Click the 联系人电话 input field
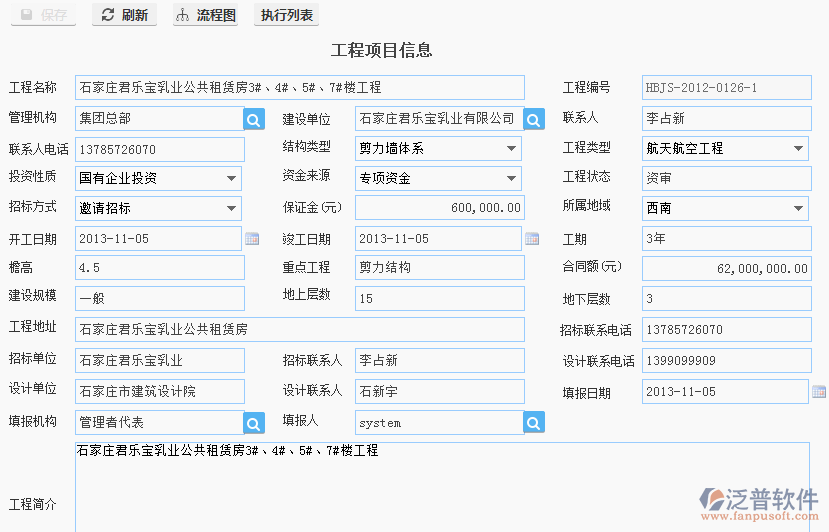 [x=159, y=150]
